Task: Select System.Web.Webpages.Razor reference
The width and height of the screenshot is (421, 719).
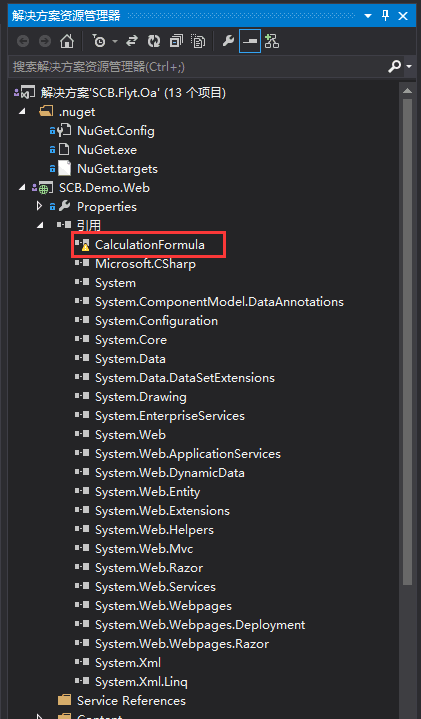Action: [182, 644]
